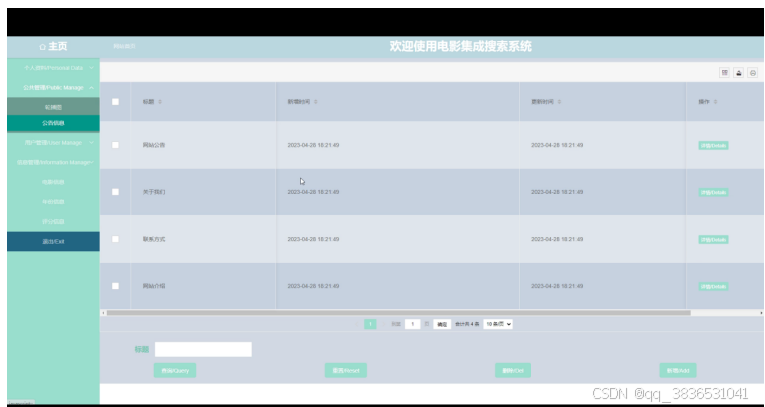Open 轮播图 in the sidebar
Screen dimensions: 765x407
pyautogui.click(x=53, y=107)
